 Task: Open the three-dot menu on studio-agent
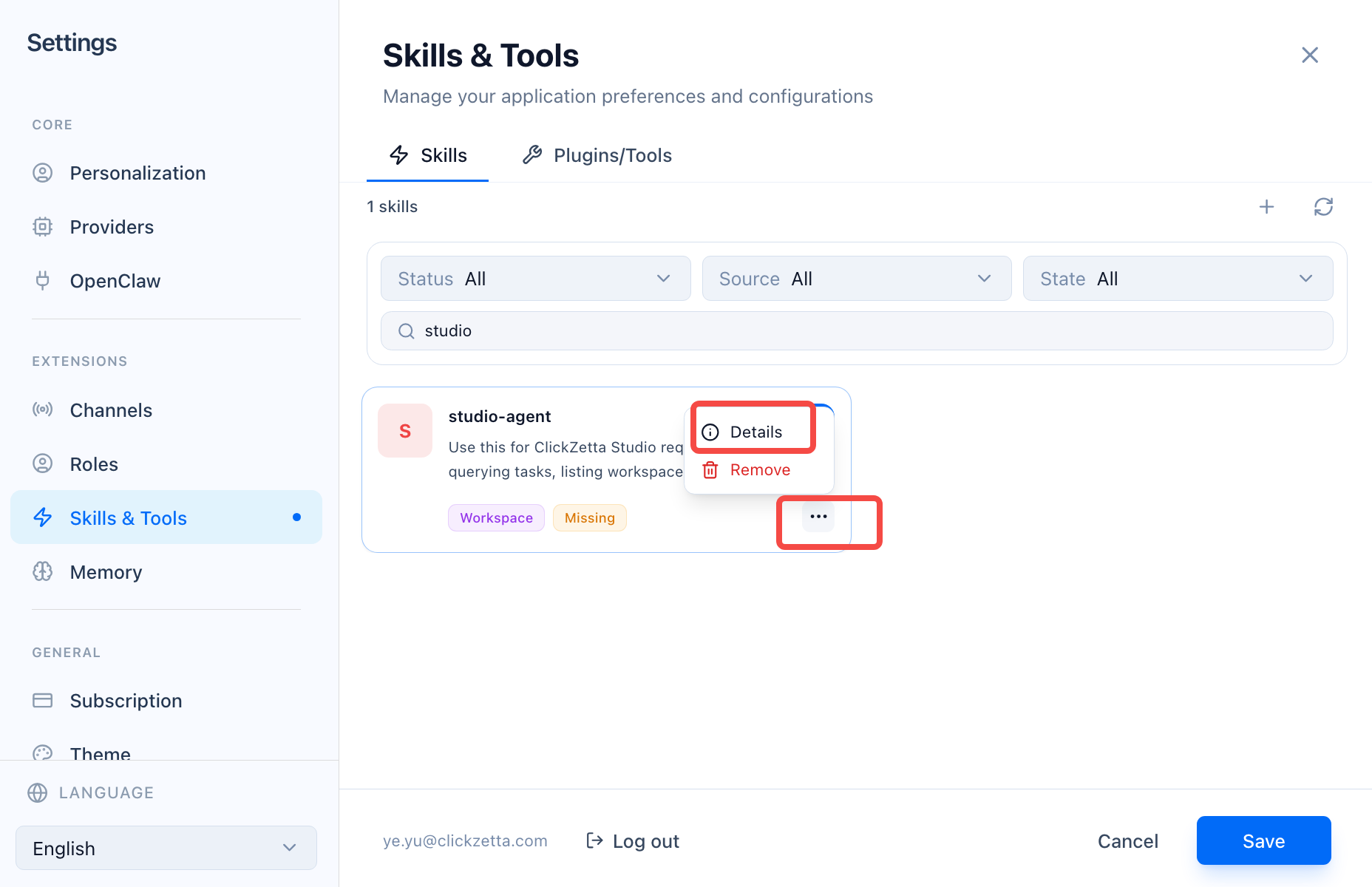[818, 517]
